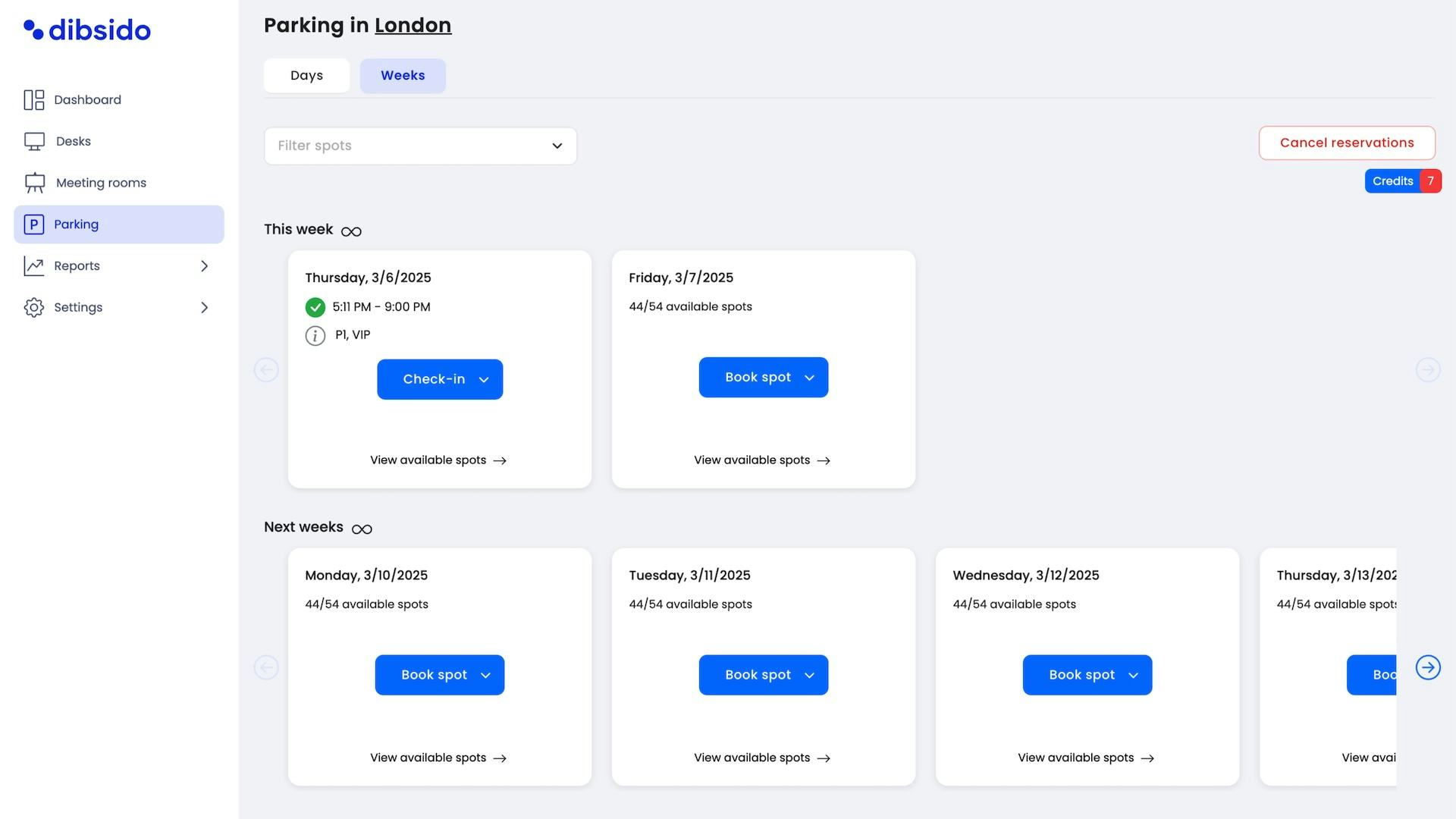The image size is (1456, 819).
Task: Click the infinity icon next to This week
Action: click(x=351, y=231)
